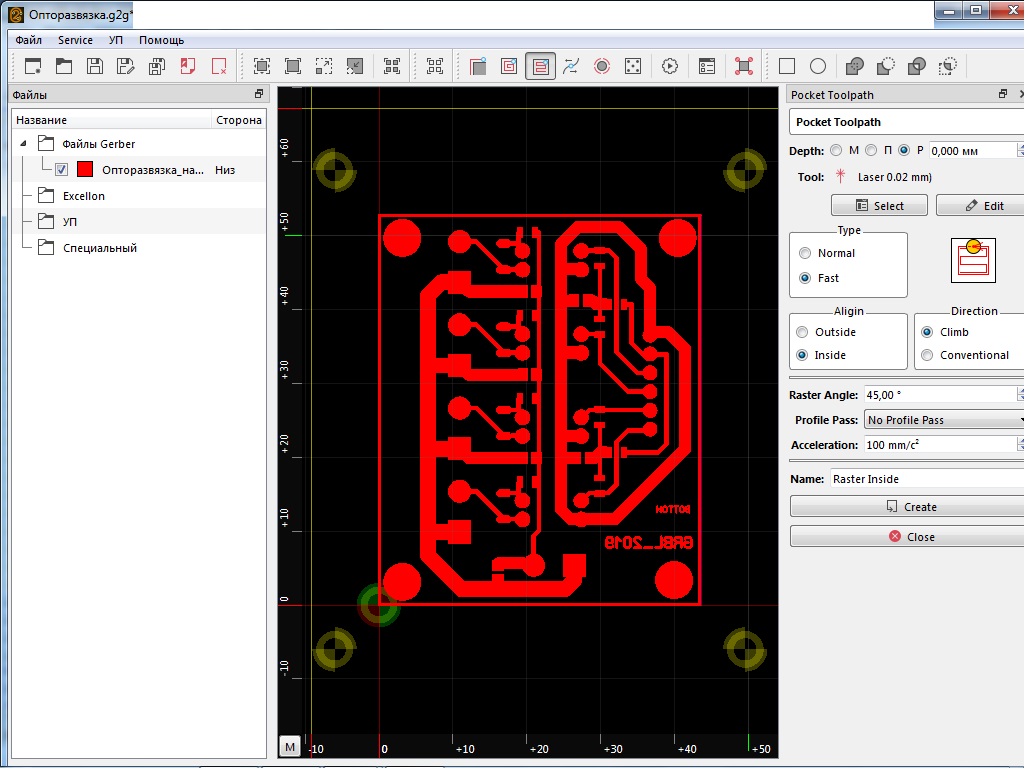Select Depth option П radio button

(x=871, y=150)
